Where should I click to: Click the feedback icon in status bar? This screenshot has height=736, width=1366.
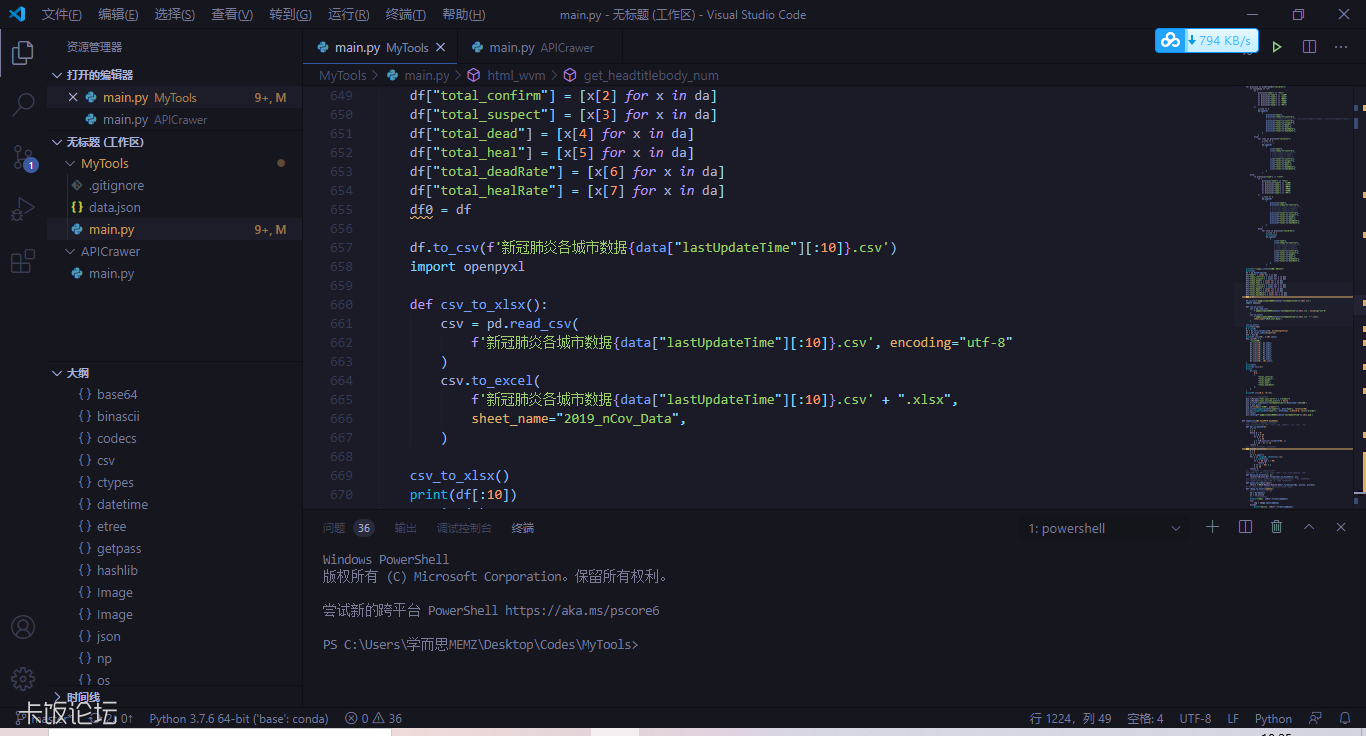(x=1315, y=718)
